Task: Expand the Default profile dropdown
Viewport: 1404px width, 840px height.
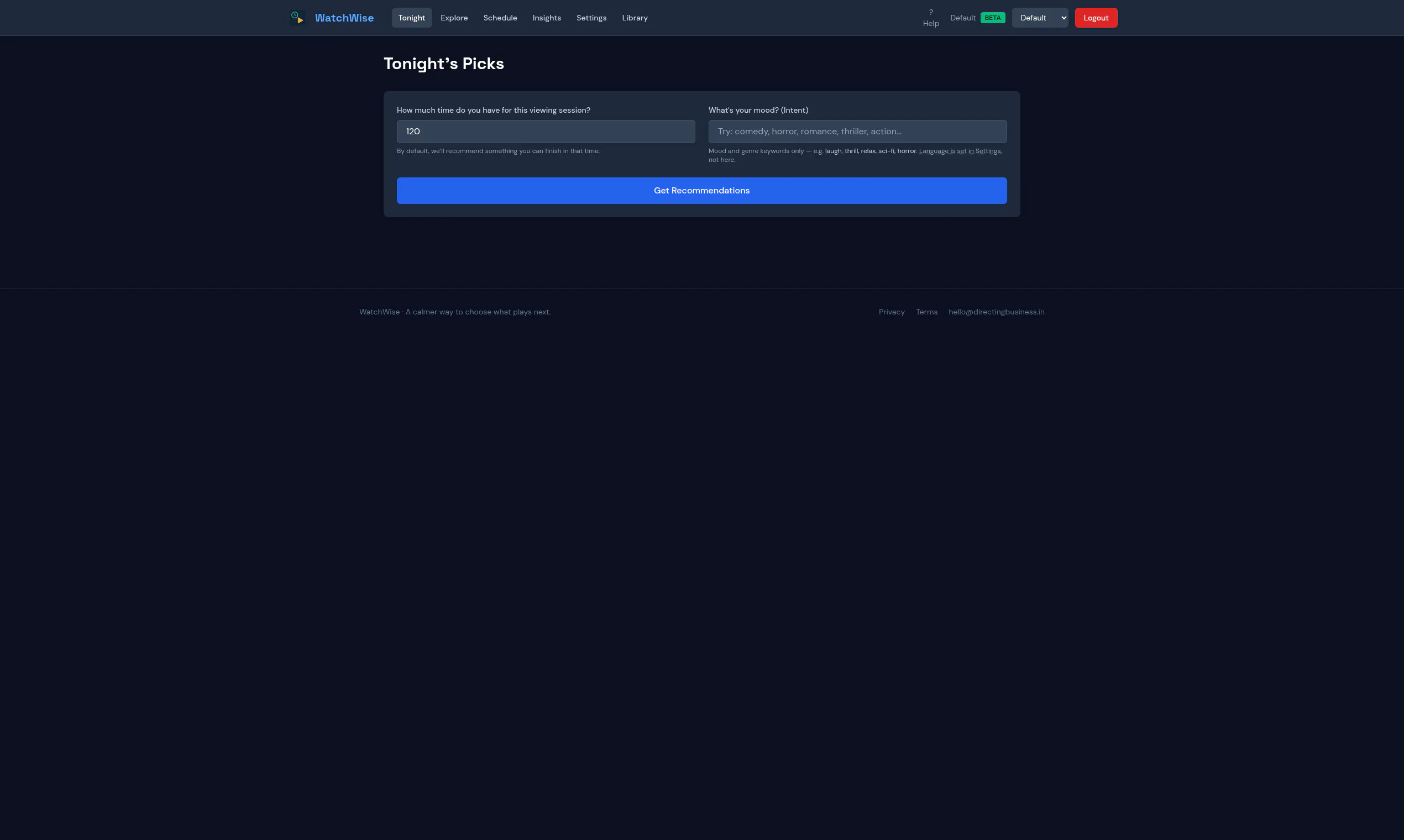Action: [1040, 18]
